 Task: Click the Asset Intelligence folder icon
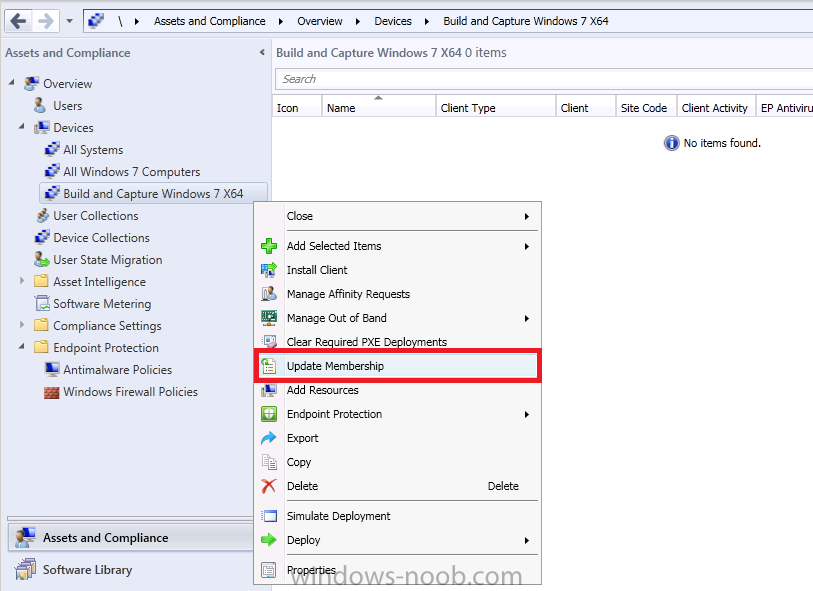(x=41, y=281)
